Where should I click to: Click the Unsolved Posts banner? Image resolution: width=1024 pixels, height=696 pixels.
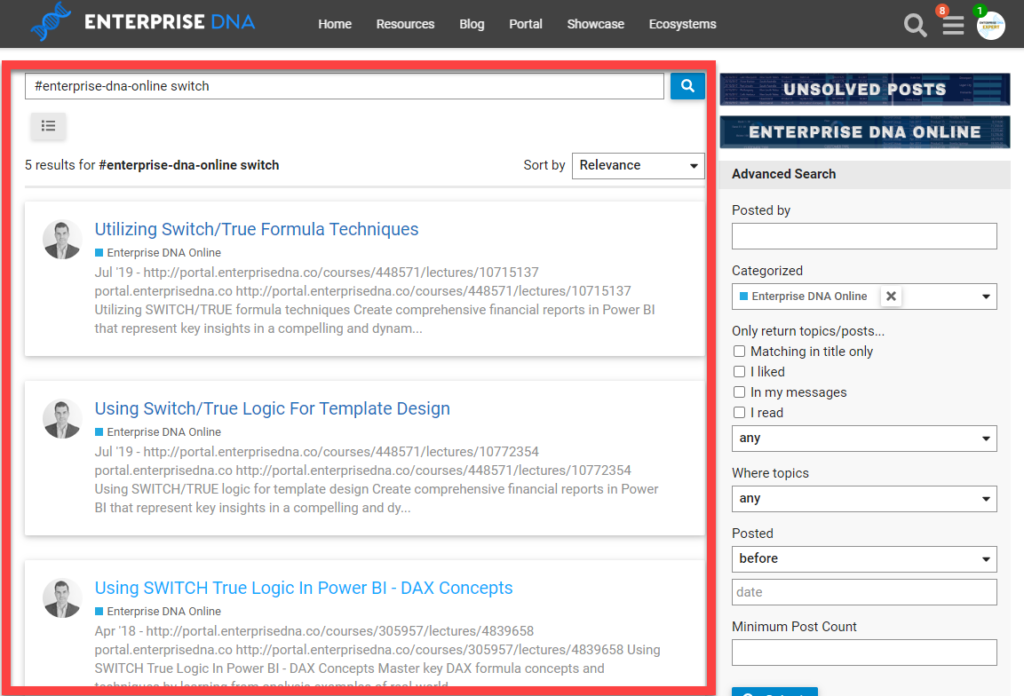(864, 89)
